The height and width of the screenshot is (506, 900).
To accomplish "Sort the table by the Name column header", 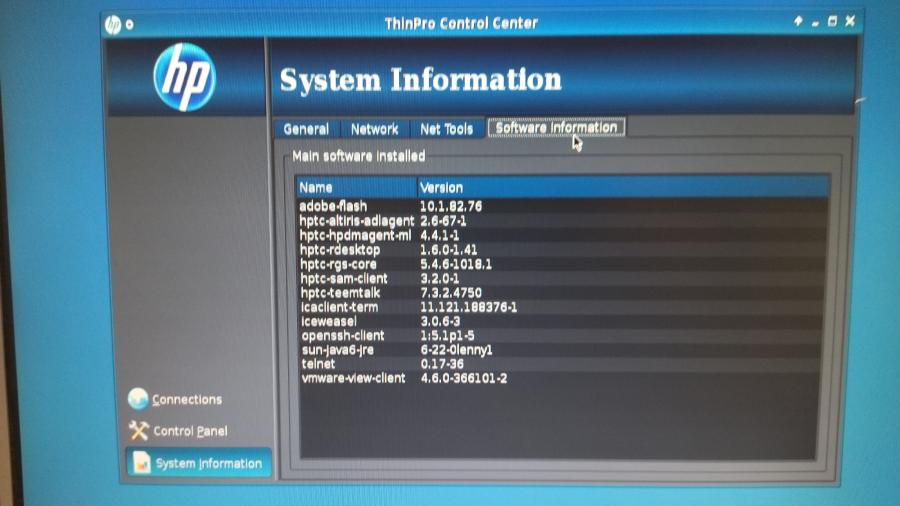I will [x=356, y=188].
